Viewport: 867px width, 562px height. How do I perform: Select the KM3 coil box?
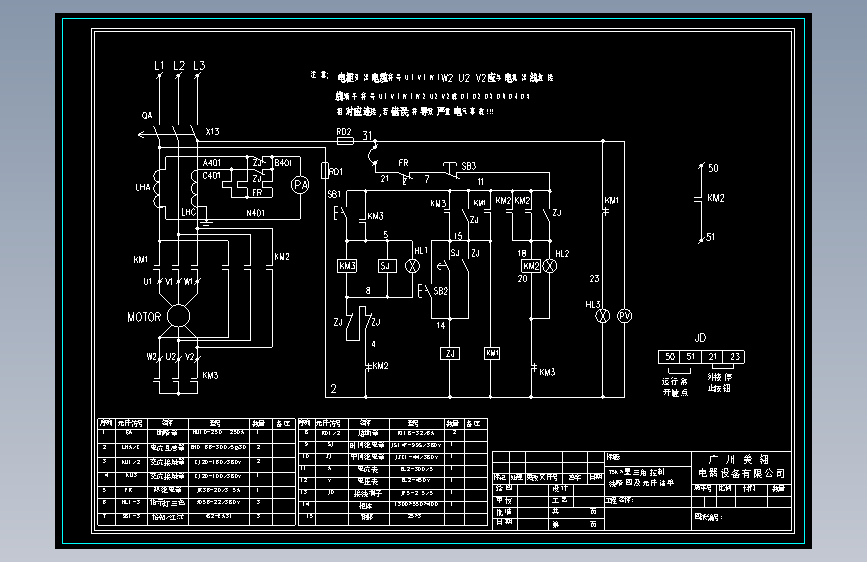tap(347, 266)
